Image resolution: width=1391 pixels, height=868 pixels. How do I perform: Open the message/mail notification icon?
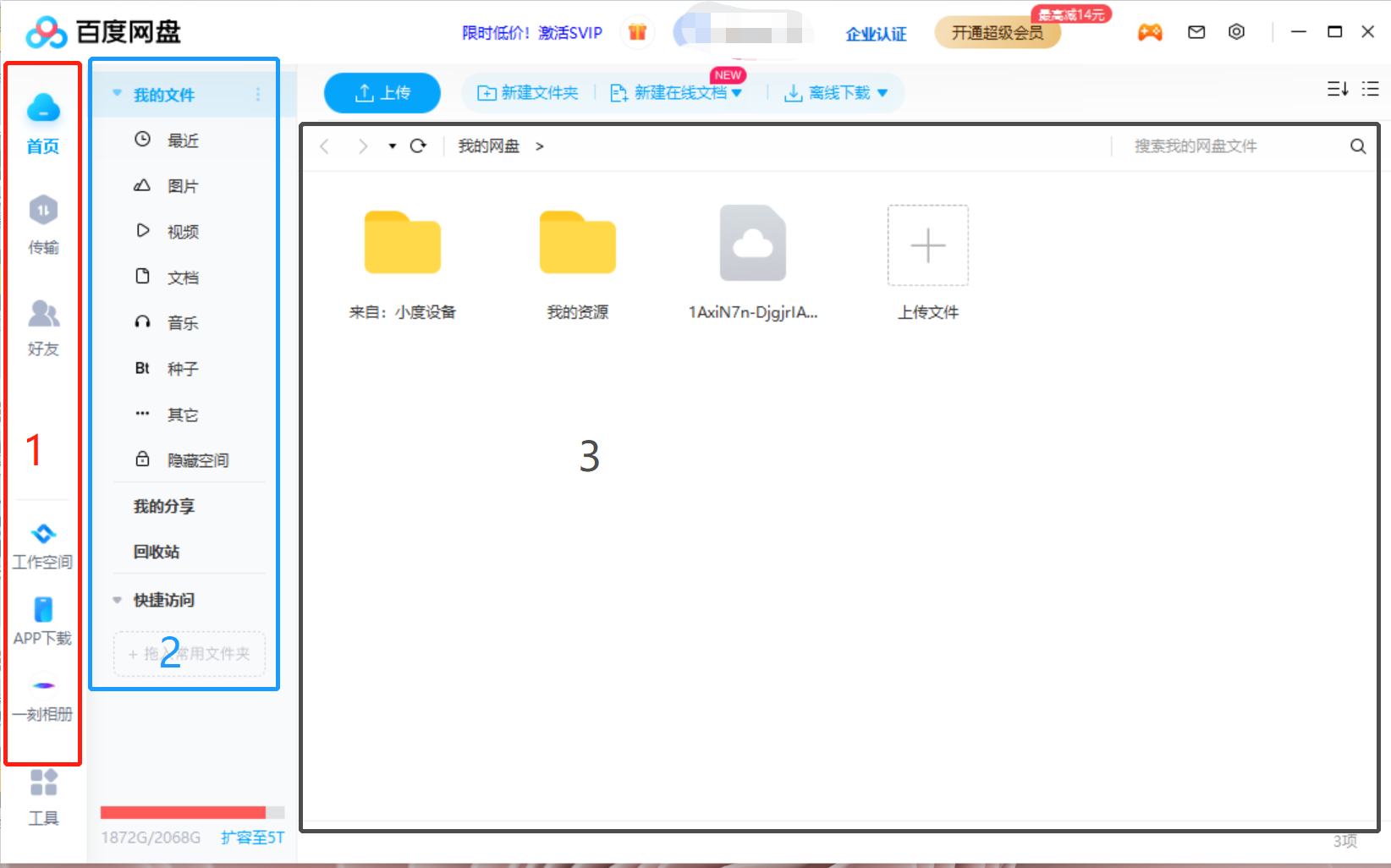pyautogui.click(x=1196, y=31)
